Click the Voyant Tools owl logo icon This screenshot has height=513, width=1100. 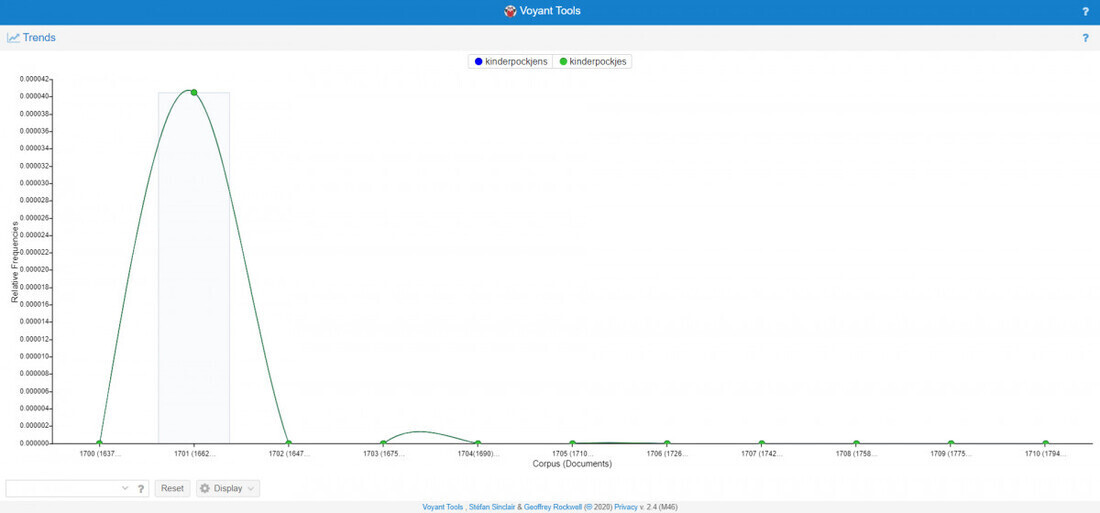pos(511,11)
